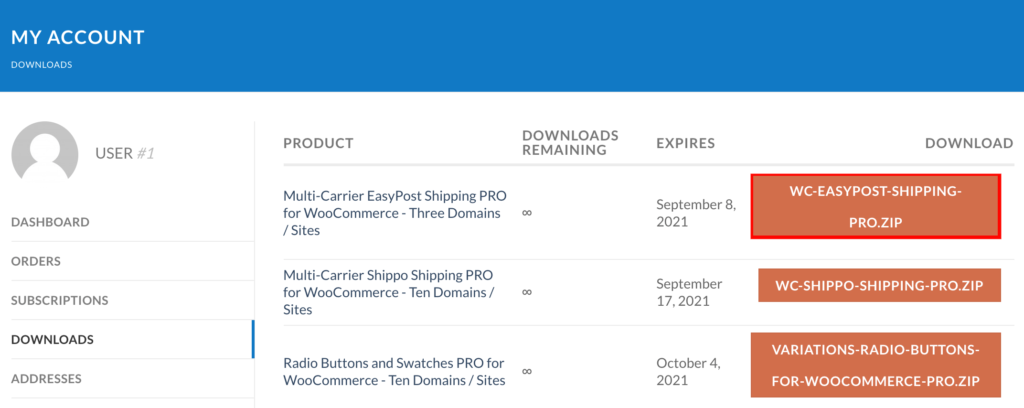The width and height of the screenshot is (1024, 408).
Task: Go to Orders in sidebar
Action: click(x=36, y=261)
